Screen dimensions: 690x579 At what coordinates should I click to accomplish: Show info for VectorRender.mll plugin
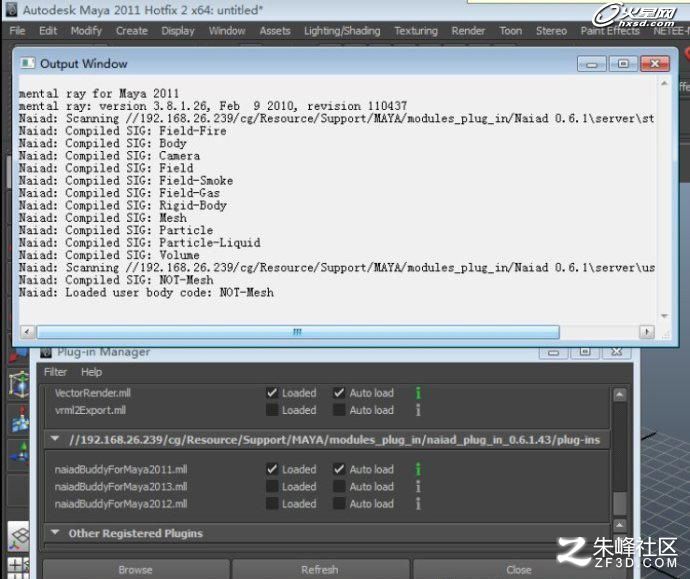418,393
